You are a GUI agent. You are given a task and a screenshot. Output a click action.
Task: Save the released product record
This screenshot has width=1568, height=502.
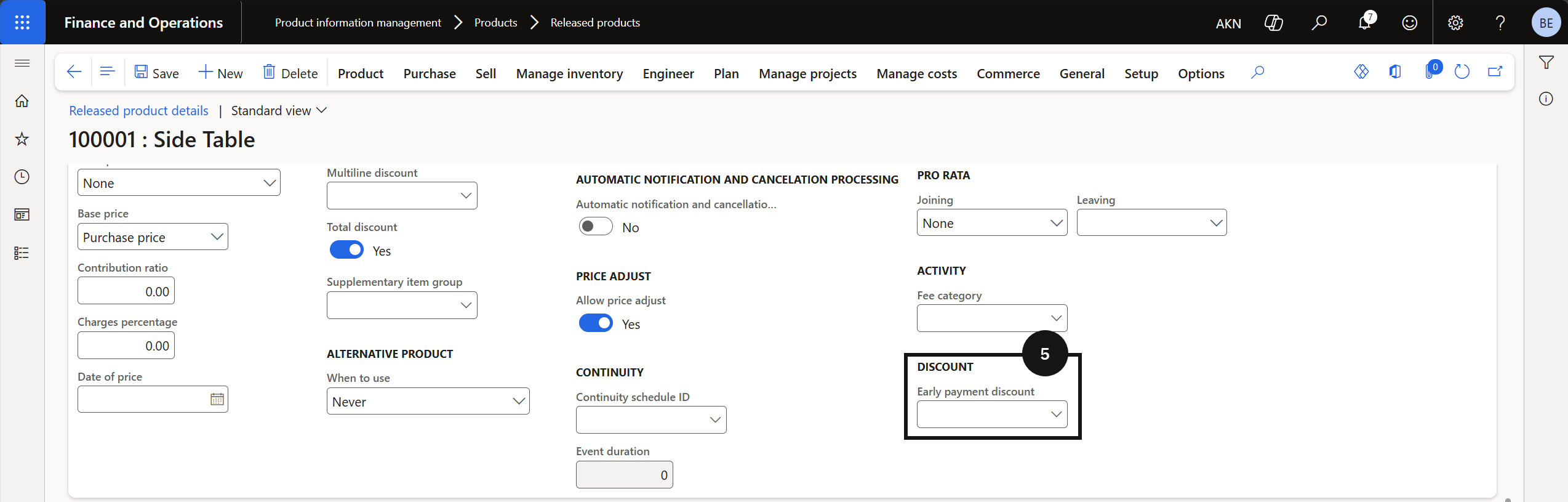tap(157, 73)
